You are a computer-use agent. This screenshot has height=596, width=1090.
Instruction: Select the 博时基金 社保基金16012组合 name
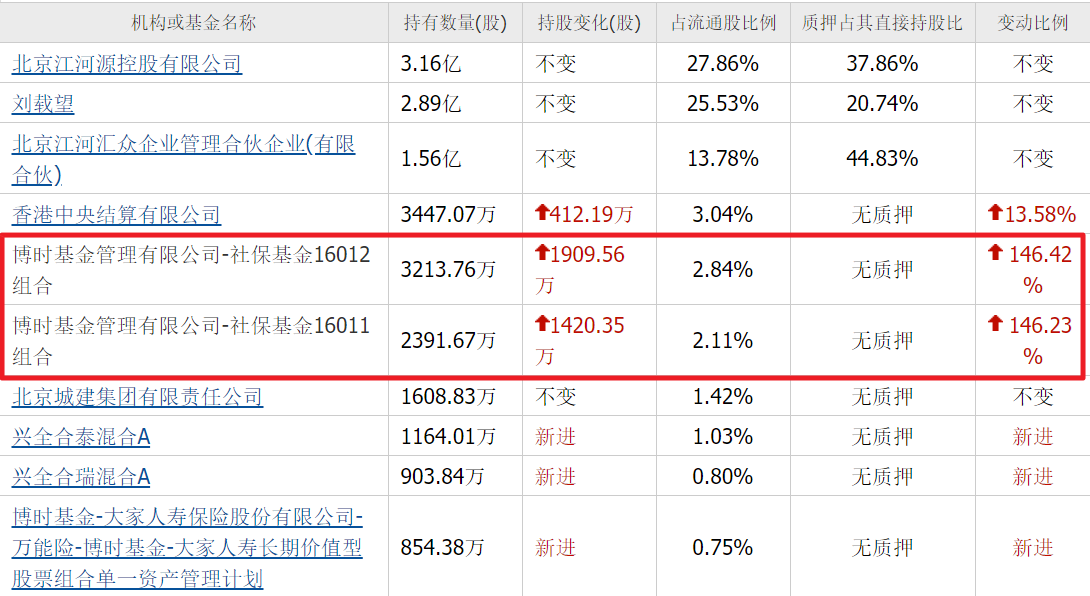[191, 270]
